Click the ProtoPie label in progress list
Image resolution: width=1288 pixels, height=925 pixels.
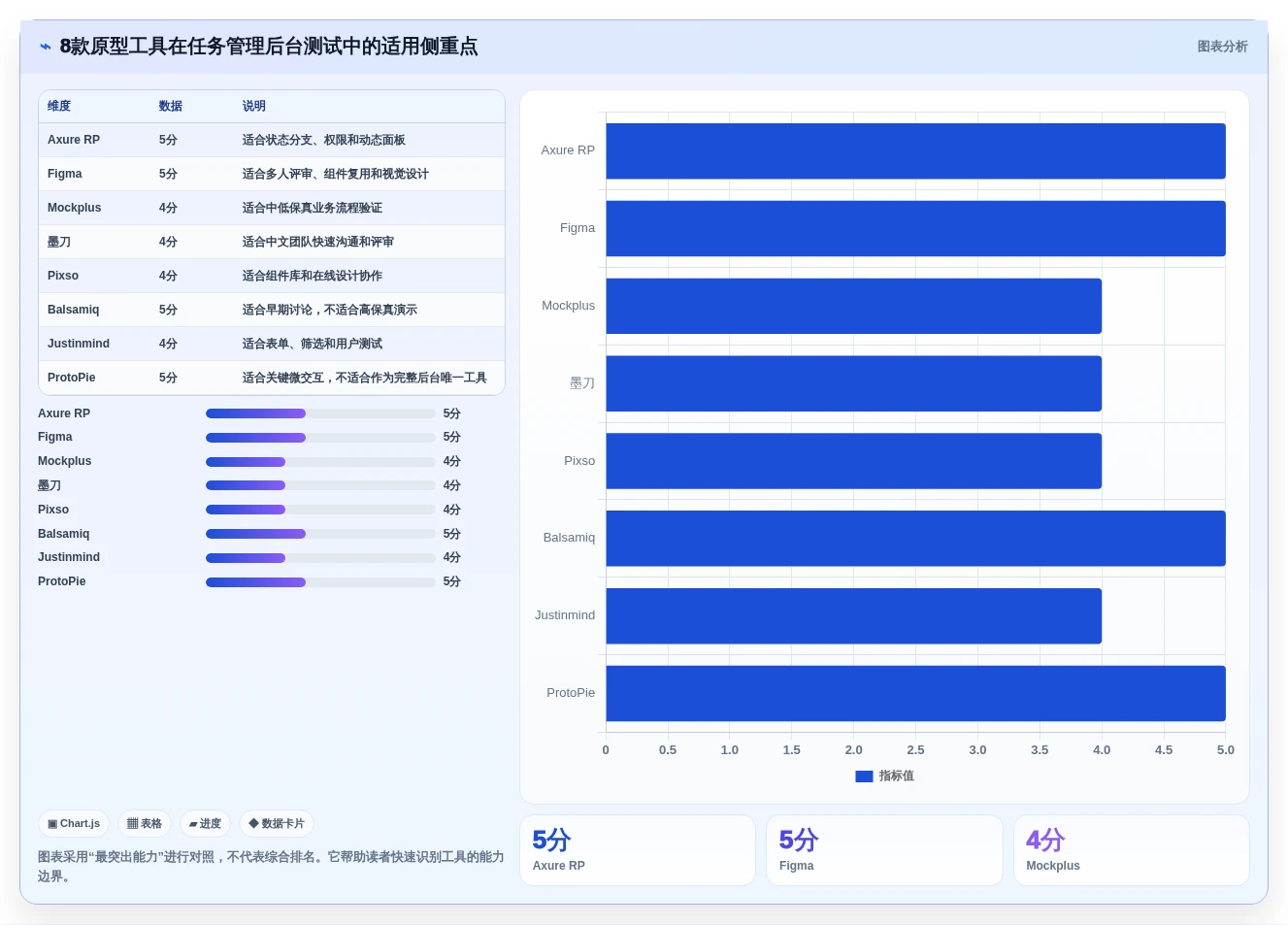pyautogui.click(x=62, y=582)
